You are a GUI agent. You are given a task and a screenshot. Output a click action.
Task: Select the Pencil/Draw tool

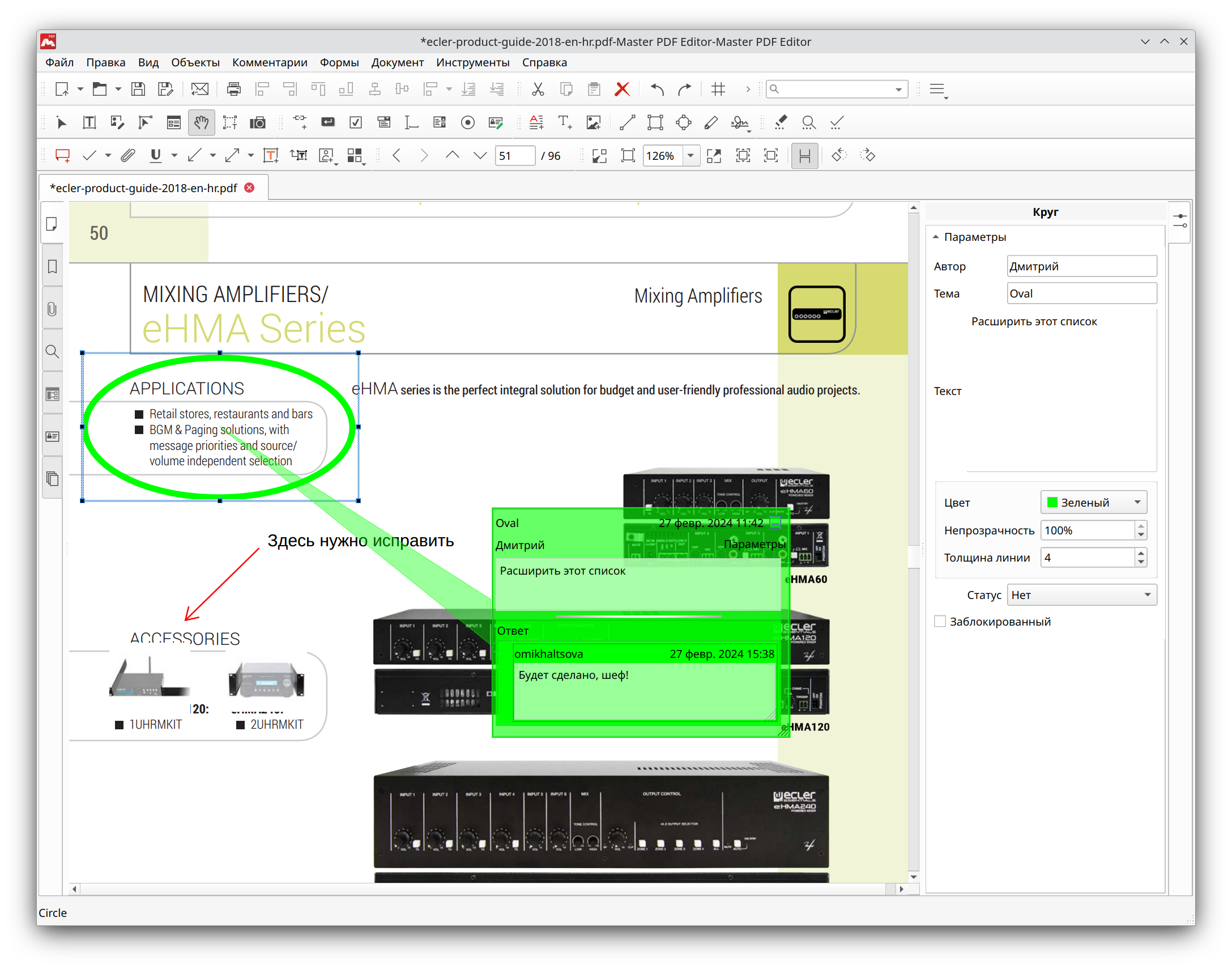711,123
